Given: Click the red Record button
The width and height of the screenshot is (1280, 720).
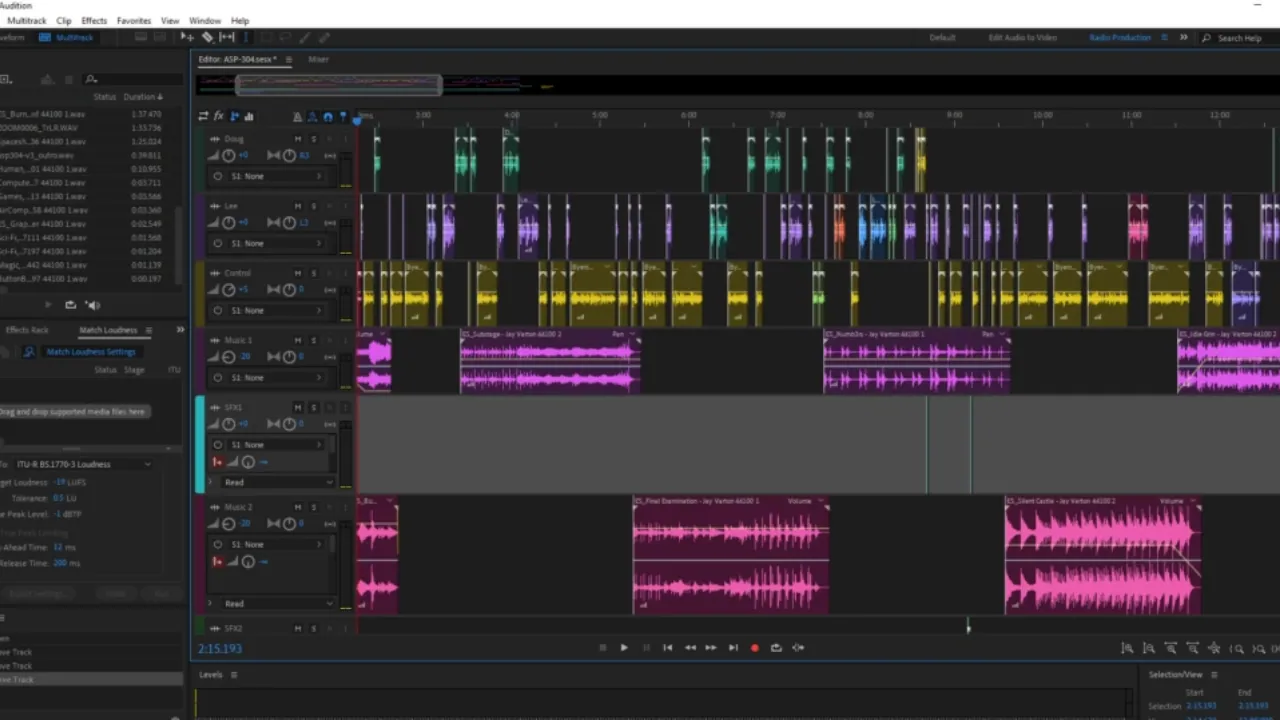Looking at the screenshot, I should 755,648.
